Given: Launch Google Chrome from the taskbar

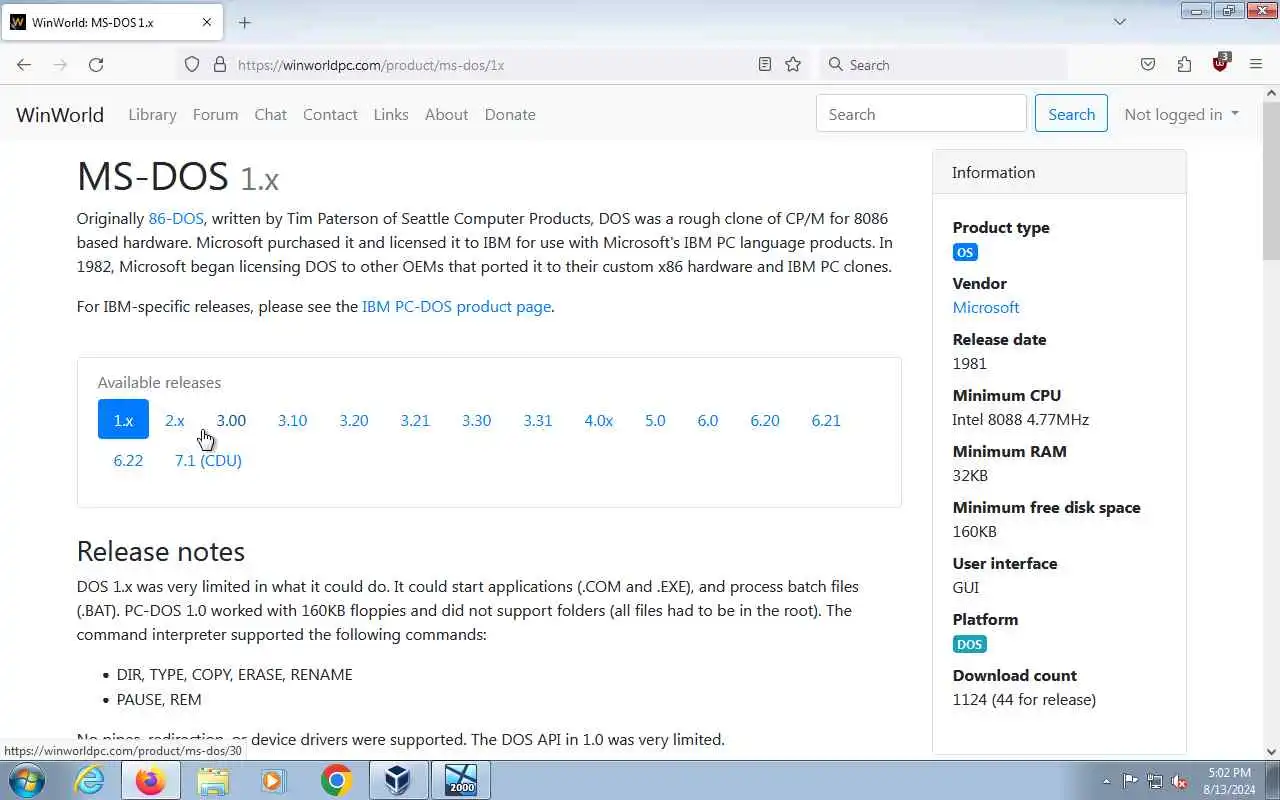Looking at the screenshot, I should 337,780.
